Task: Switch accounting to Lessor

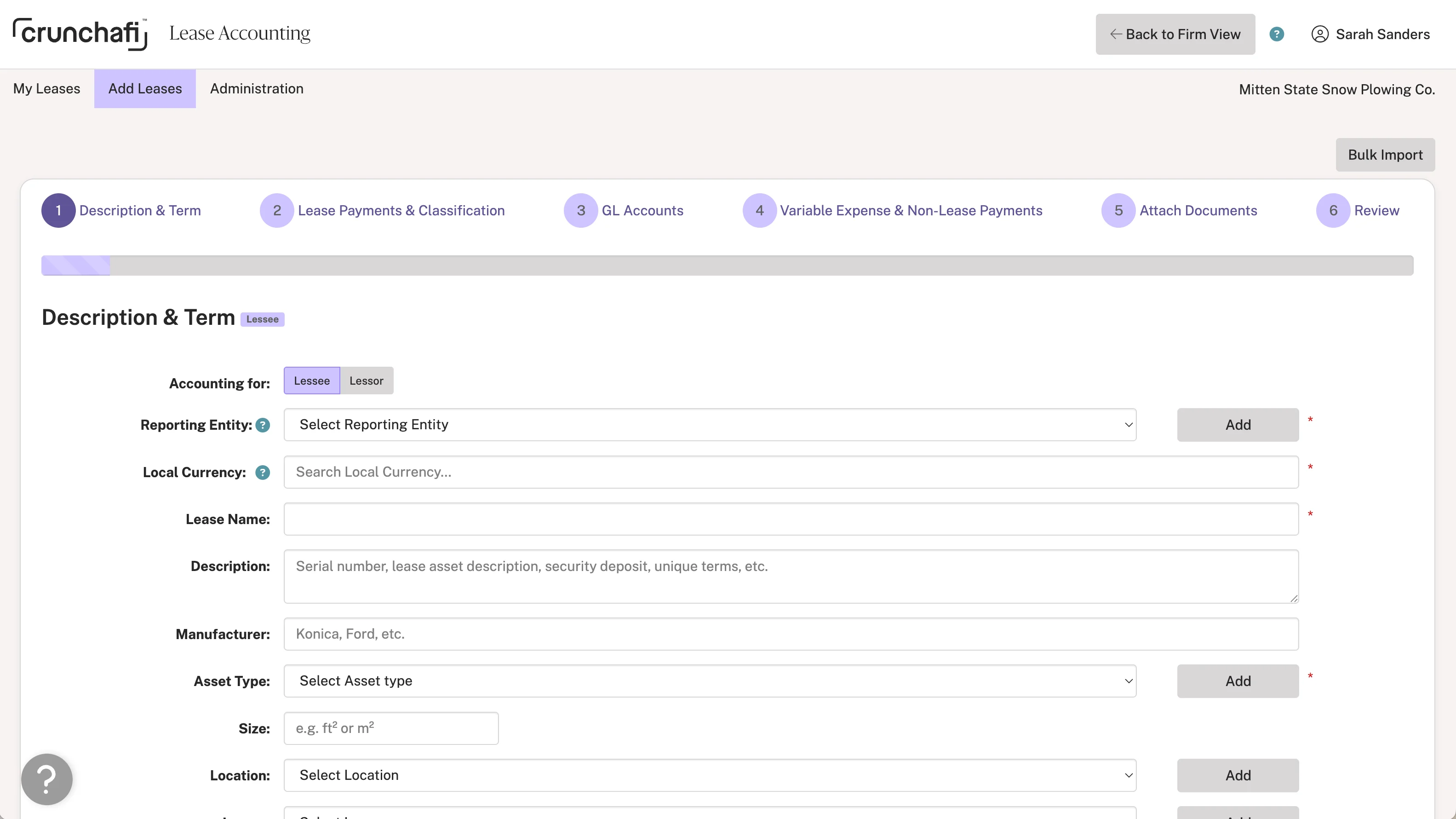Action: point(366,381)
